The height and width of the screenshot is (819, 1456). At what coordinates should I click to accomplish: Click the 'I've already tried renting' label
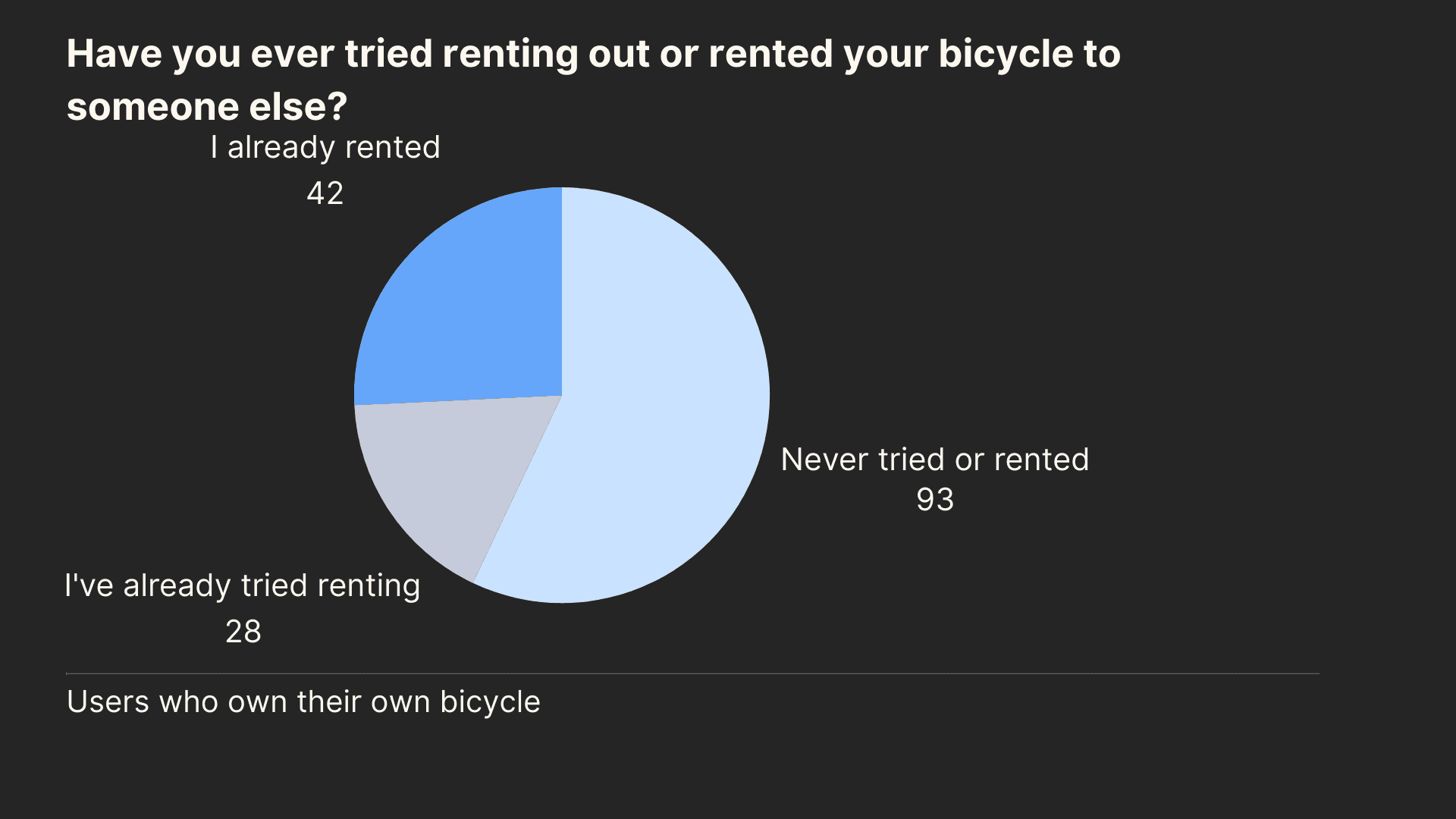point(243,585)
